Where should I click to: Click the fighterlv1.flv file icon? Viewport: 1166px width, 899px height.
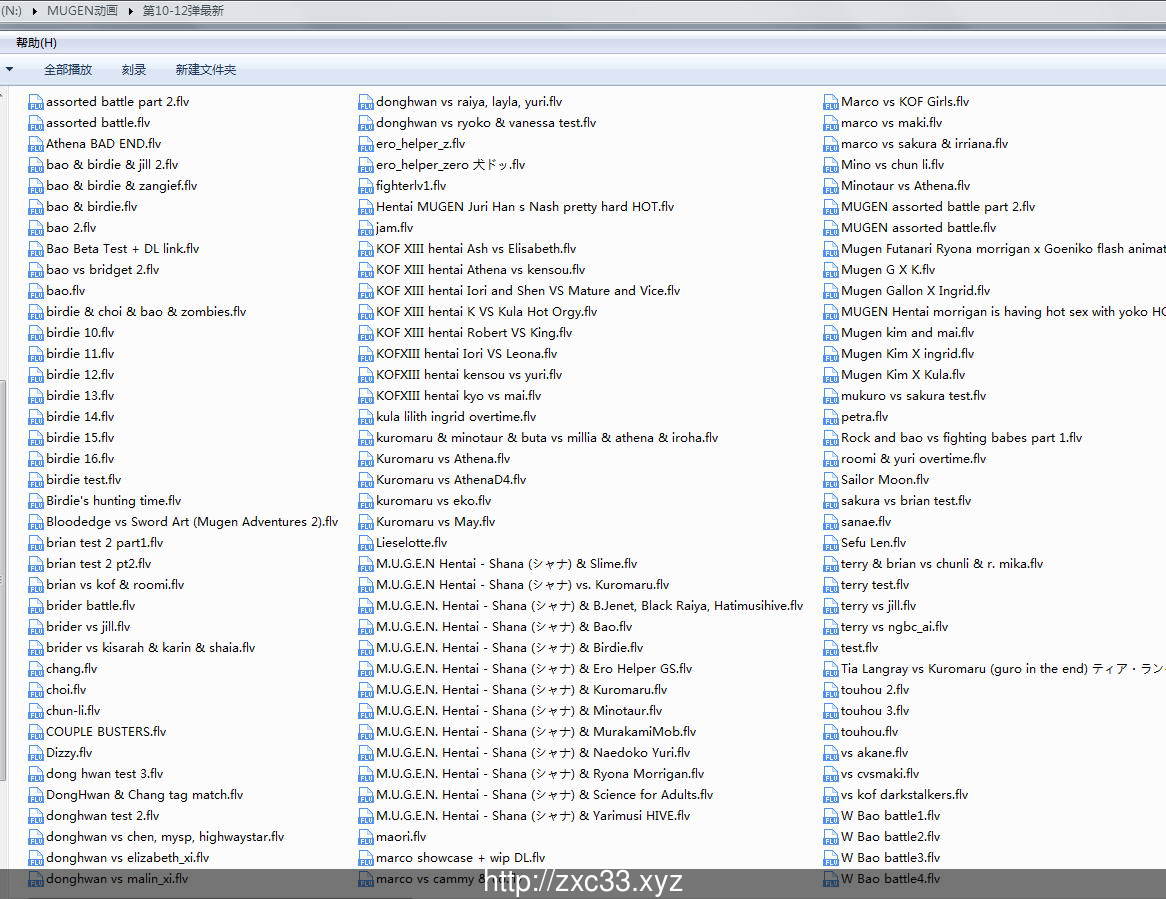pos(366,186)
